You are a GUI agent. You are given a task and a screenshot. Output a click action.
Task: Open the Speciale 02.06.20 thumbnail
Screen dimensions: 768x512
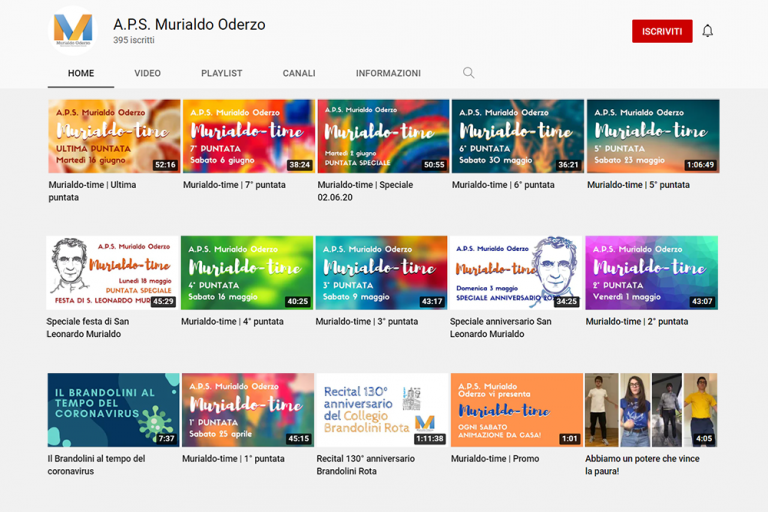(x=383, y=136)
